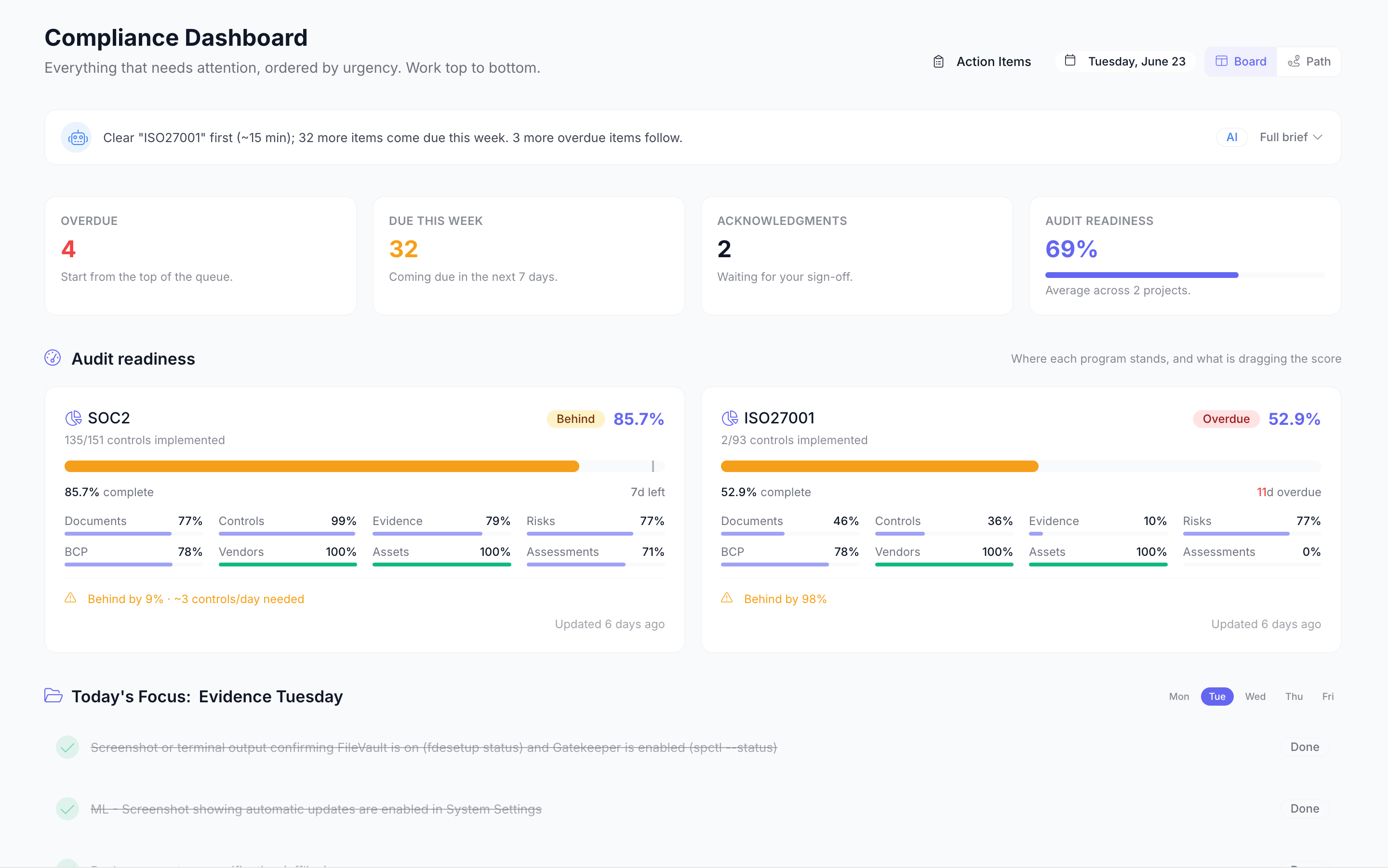1388x868 pixels.
Task: Click the SOC2 Behind status badge
Action: click(575, 419)
